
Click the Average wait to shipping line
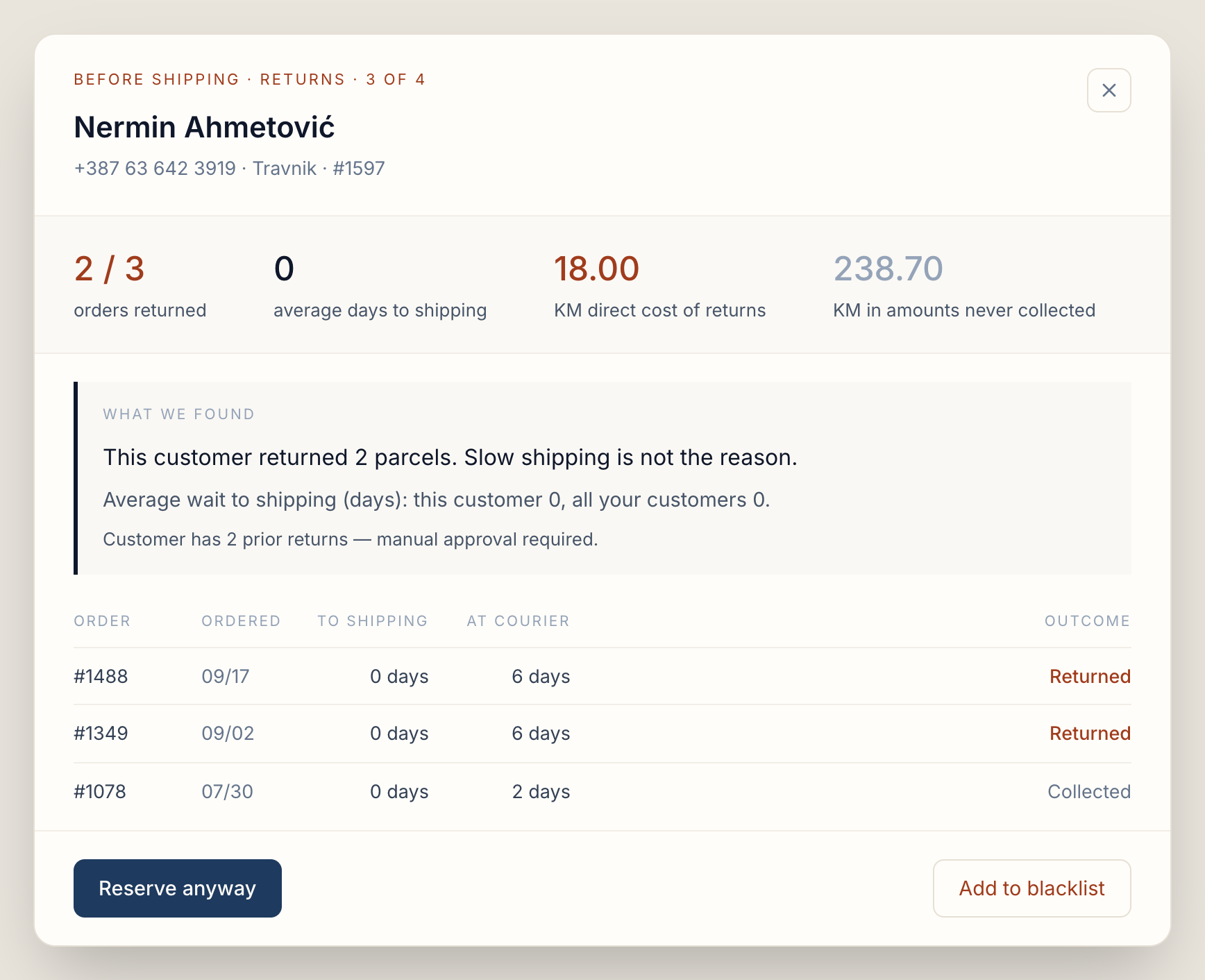click(x=437, y=500)
